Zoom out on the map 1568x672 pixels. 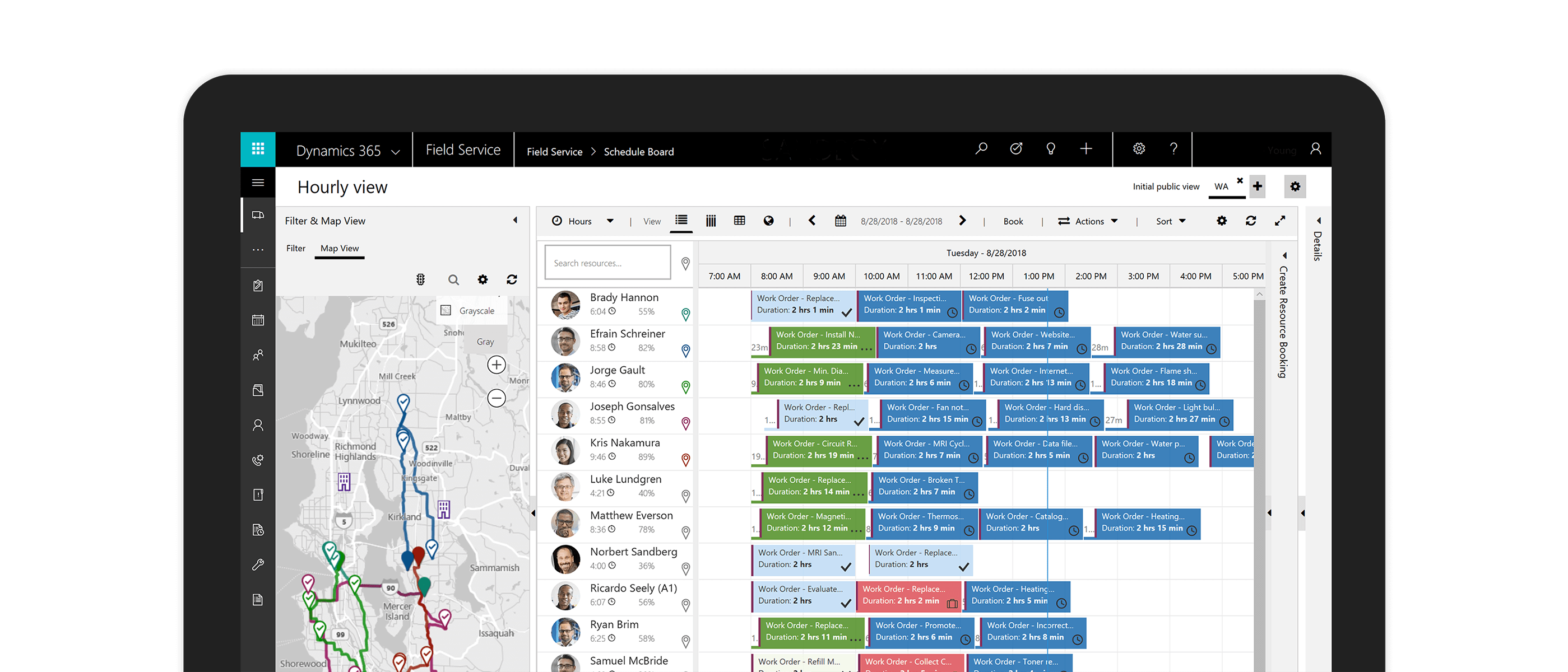pyautogui.click(x=497, y=398)
